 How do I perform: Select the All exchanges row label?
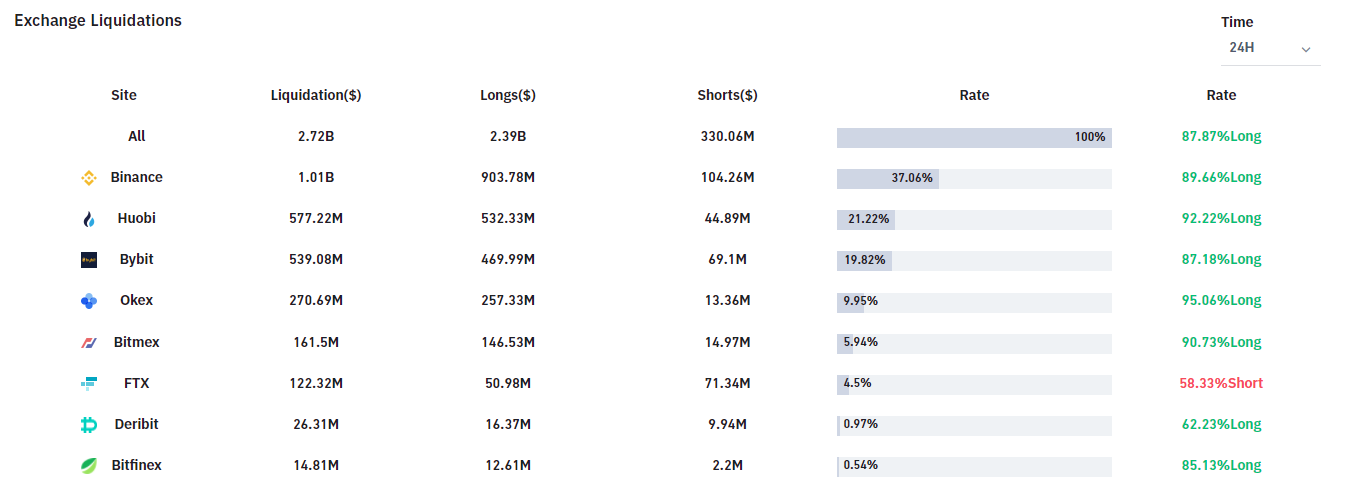137,137
